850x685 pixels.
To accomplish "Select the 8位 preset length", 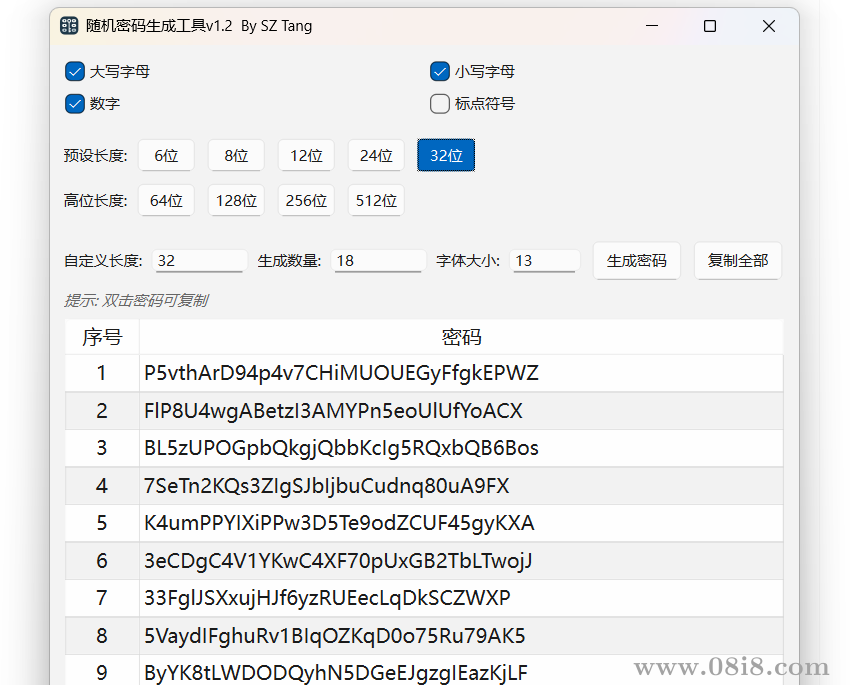I will (x=236, y=155).
